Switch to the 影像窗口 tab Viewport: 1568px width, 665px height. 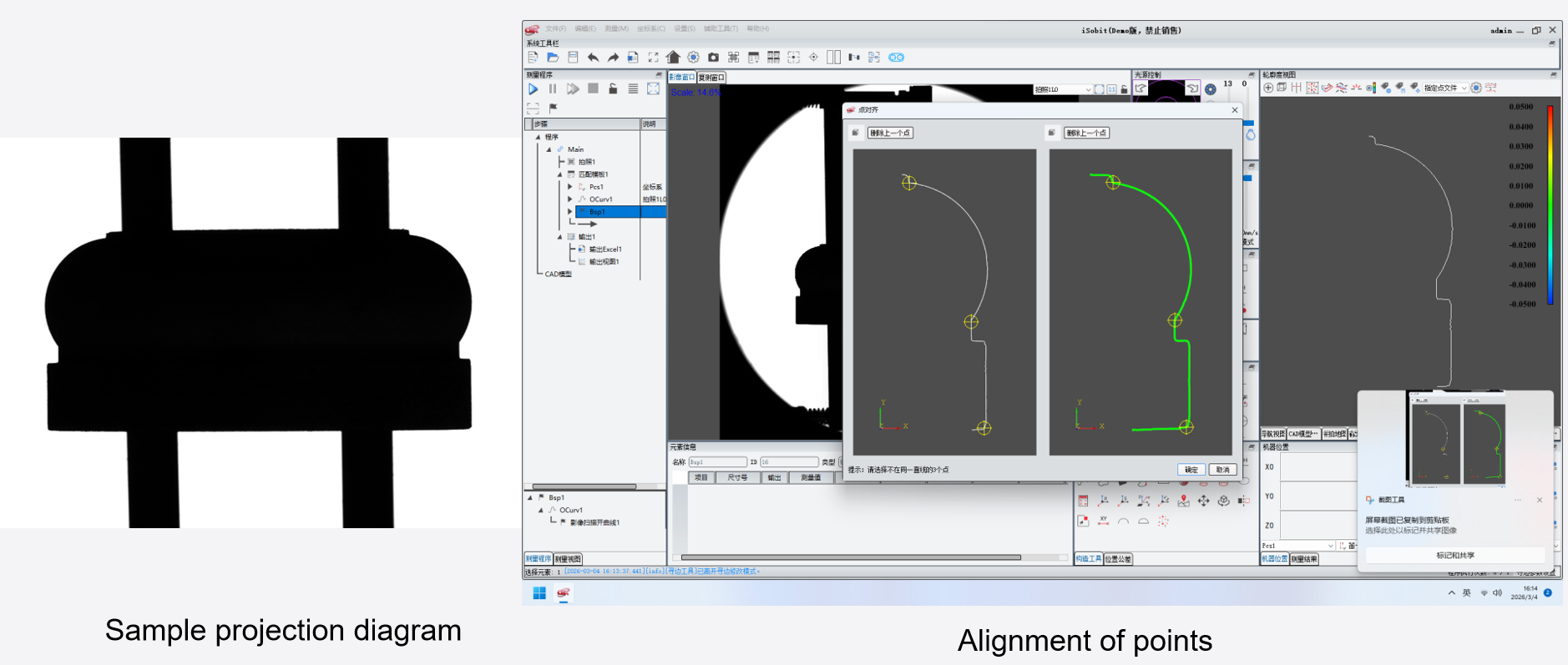point(682,77)
